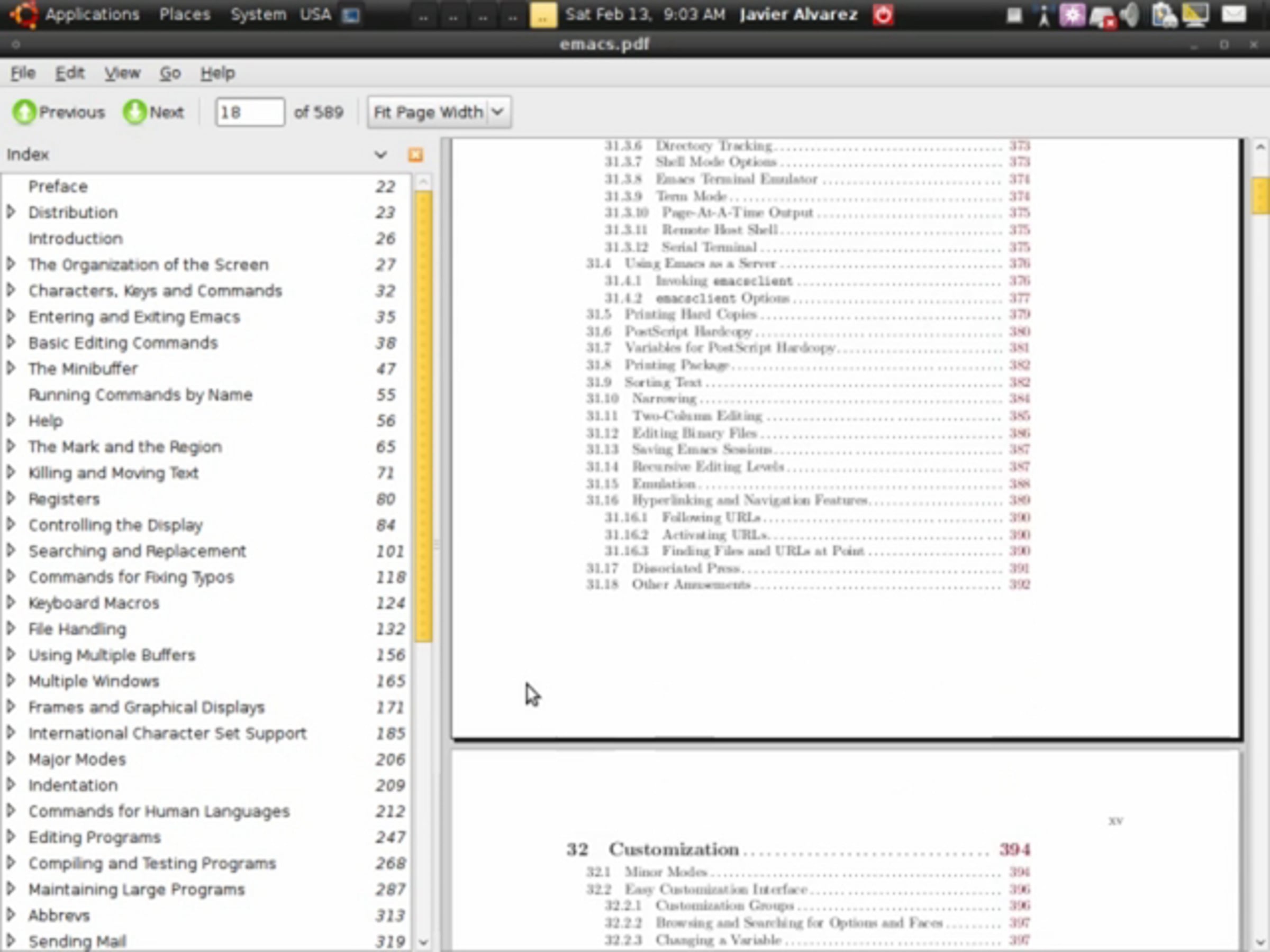The width and height of the screenshot is (1270, 952).
Task: Click the clipboard tray icon in panel
Action: click(1164, 14)
